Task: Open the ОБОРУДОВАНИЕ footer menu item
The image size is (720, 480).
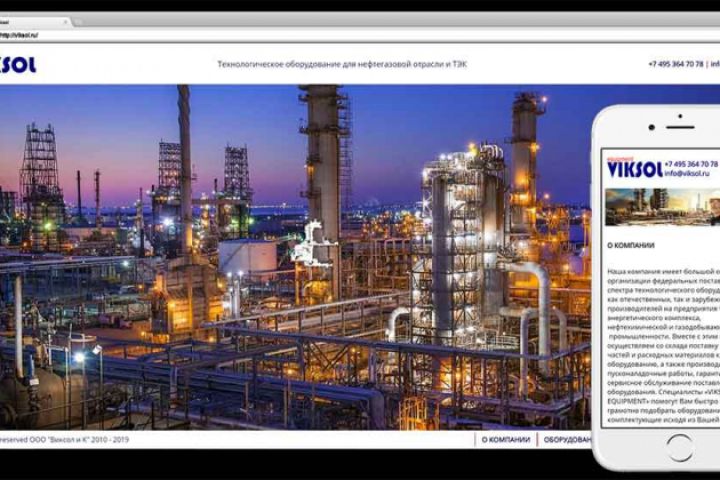Action: coord(568,440)
